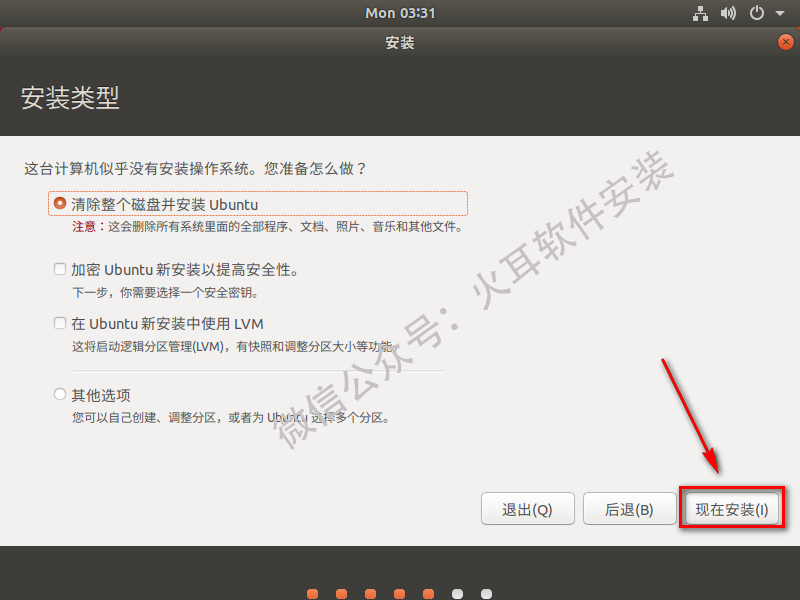Image resolution: width=800 pixels, height=600 pixels.
Task: Open the power icon in top bar
Action: [x=757, y=13]
